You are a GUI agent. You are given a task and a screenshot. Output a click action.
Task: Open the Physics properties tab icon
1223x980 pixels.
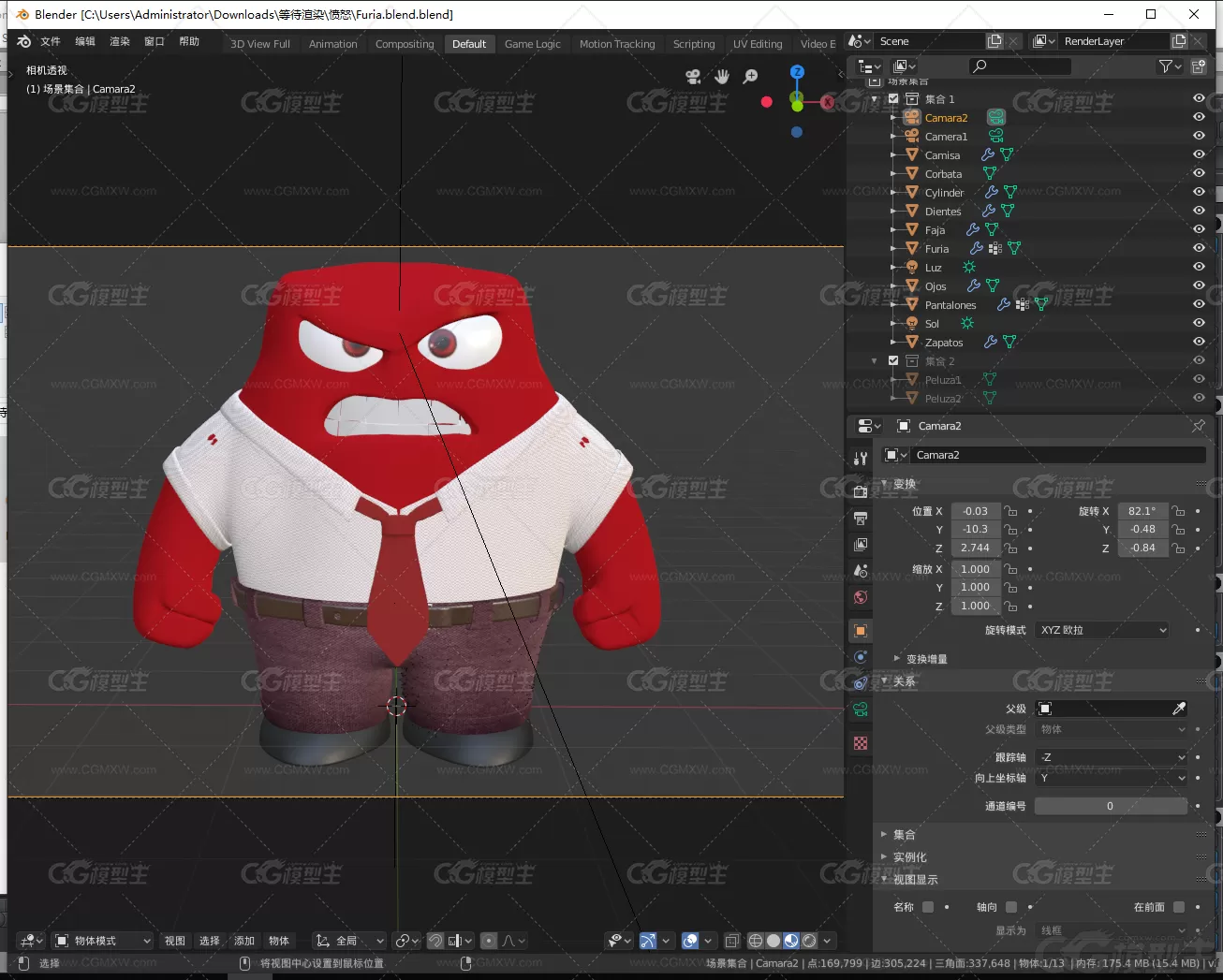pyautogui.click(x=861, y=657)
